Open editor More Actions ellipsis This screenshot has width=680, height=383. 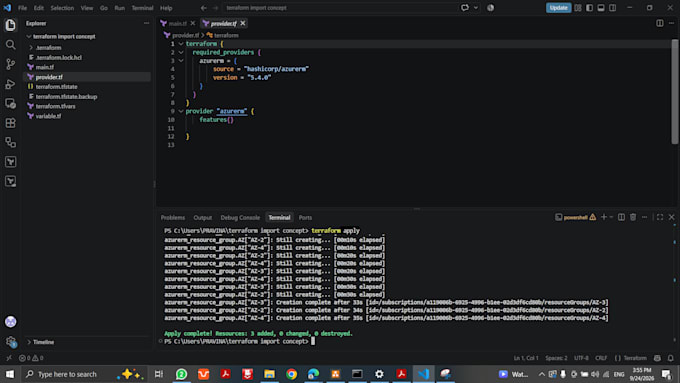pyautogui.click(x=671, y=23)
